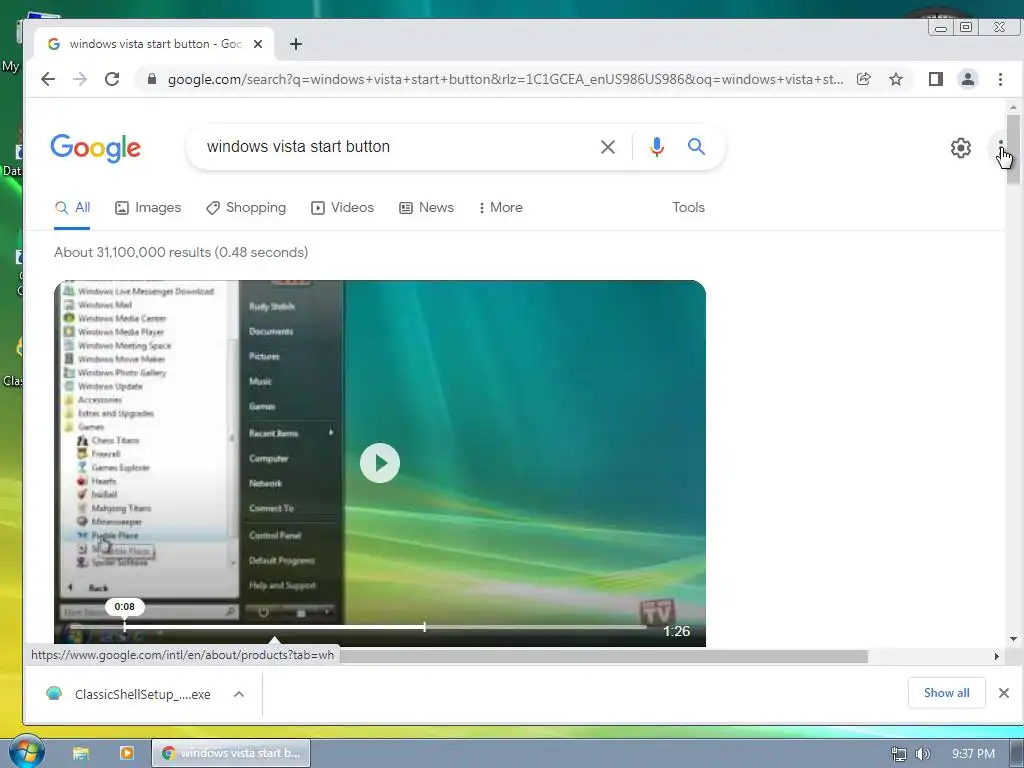This screenshot has width=1024, height=768.
Task: Click the 0:08 marker on video timeline
Action: pyautogui.click(x=125, y=627)
